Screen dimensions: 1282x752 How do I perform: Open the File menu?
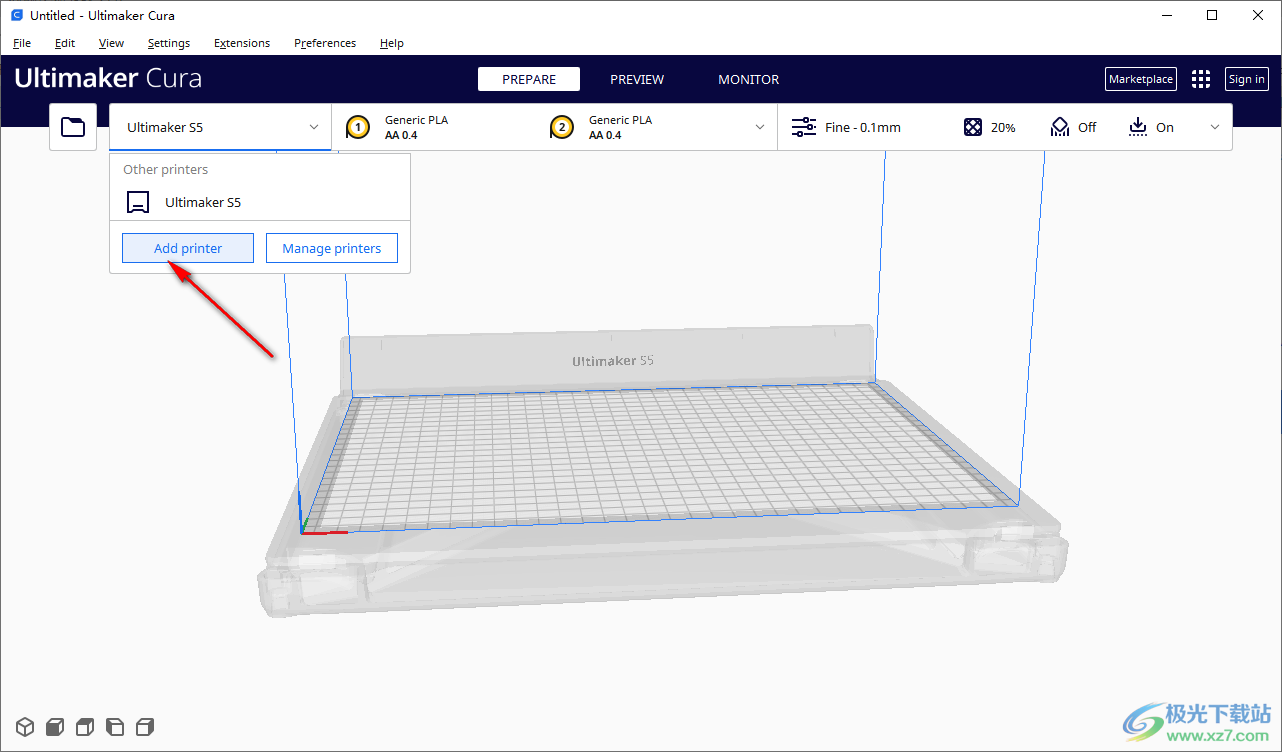22,43
